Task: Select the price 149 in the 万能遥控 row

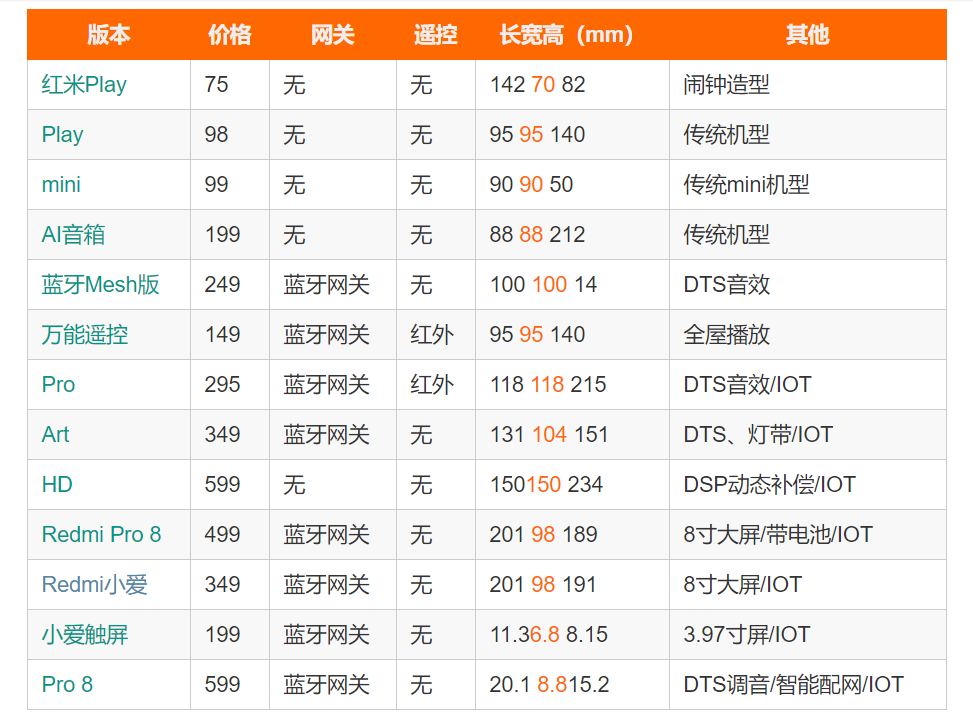Action: [222, 335]
